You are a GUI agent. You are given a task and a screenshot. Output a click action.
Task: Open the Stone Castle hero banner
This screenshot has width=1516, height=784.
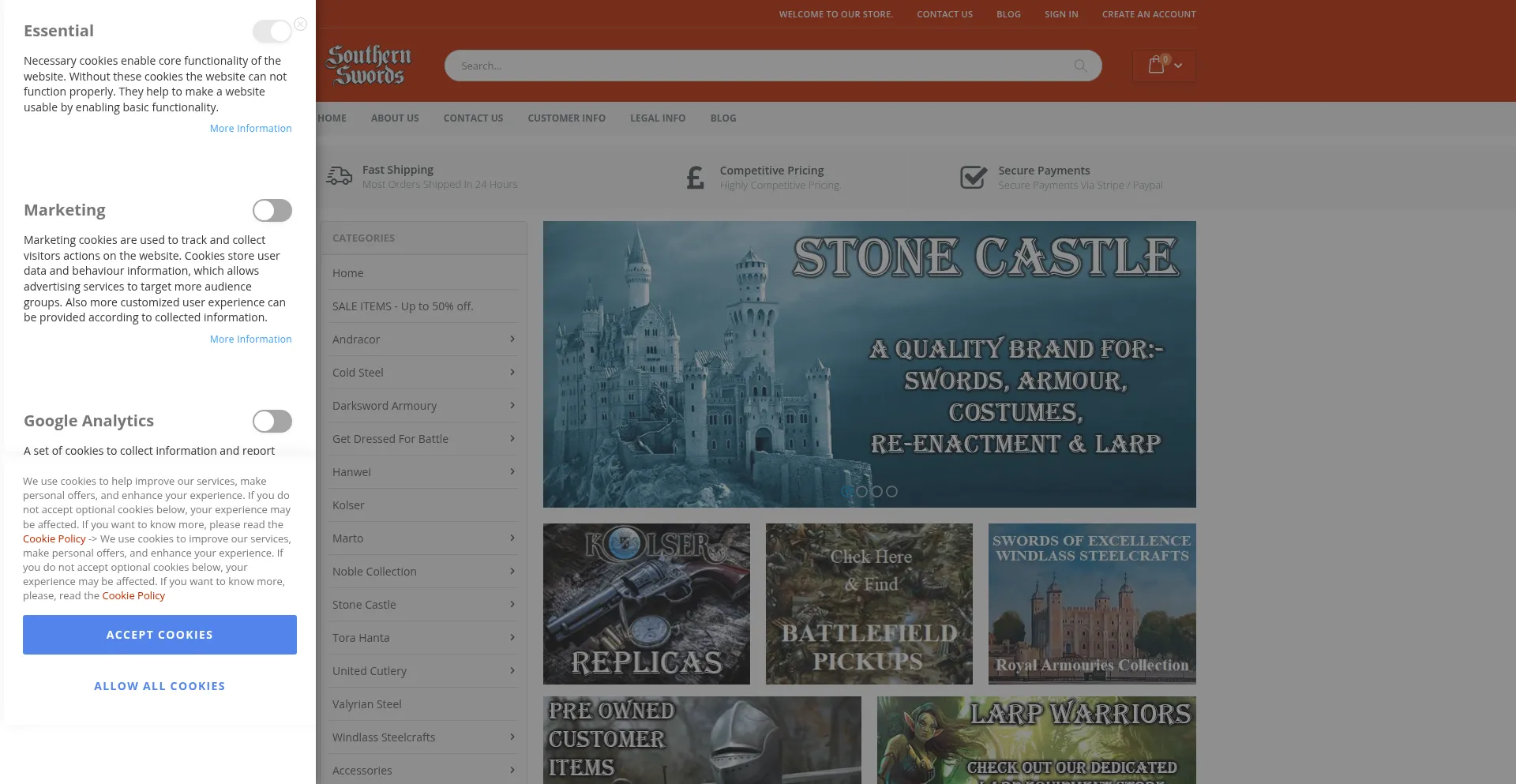(x=869, y=364)
